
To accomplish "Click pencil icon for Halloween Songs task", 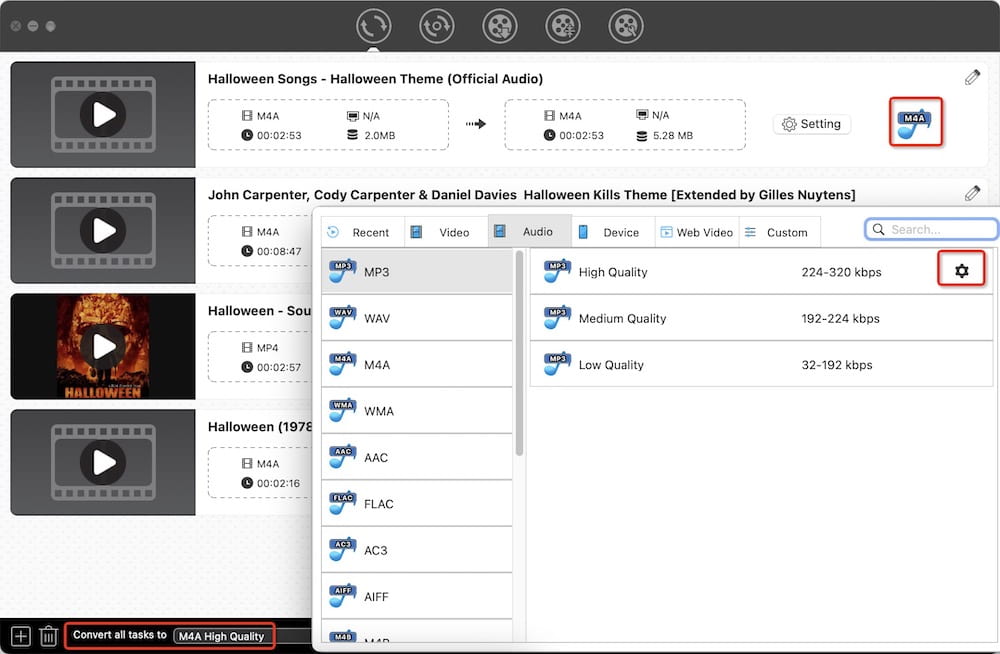I will [972, 78].
